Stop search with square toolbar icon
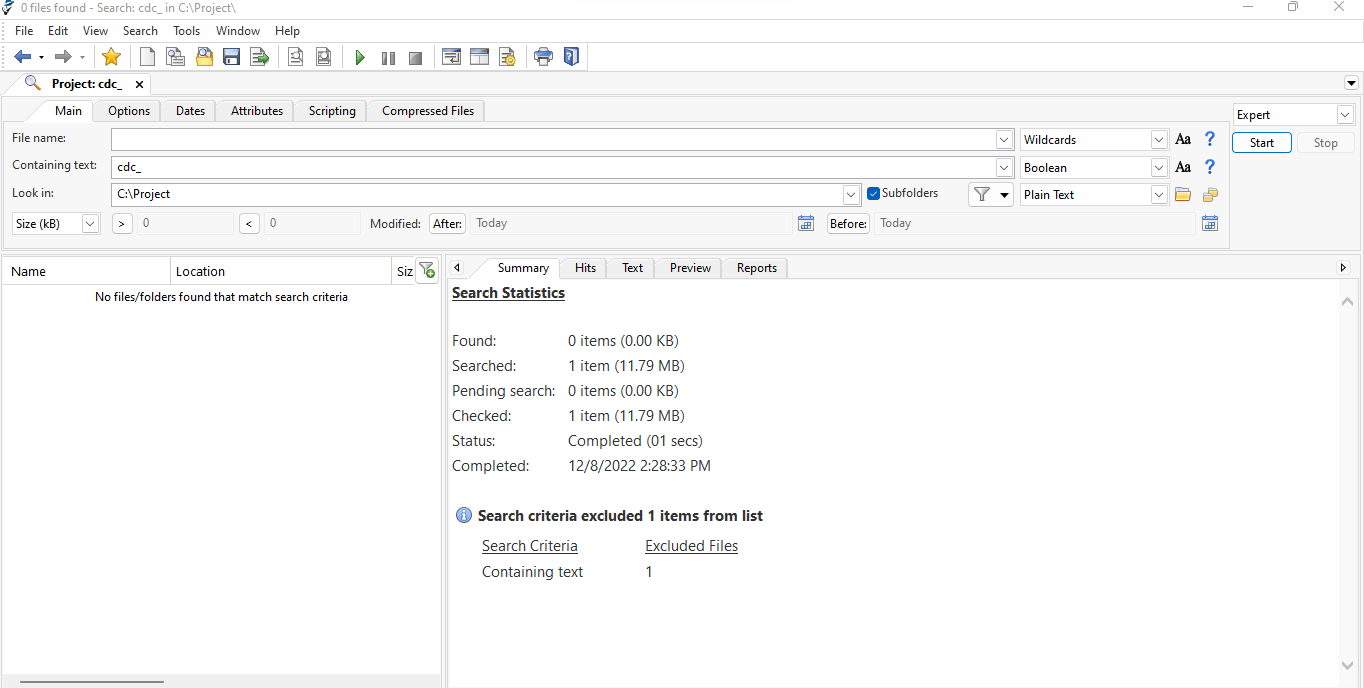This screenshot has height=688, width=1364. 415,58
